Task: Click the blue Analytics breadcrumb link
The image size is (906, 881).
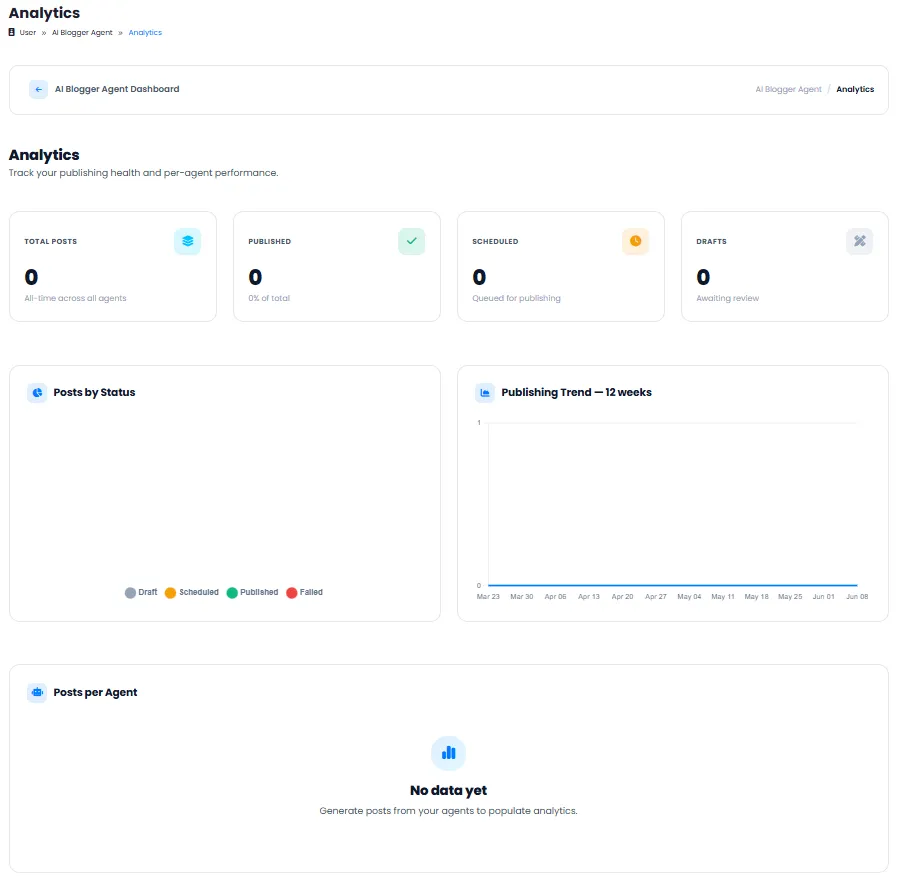Action: click(145, 33)
